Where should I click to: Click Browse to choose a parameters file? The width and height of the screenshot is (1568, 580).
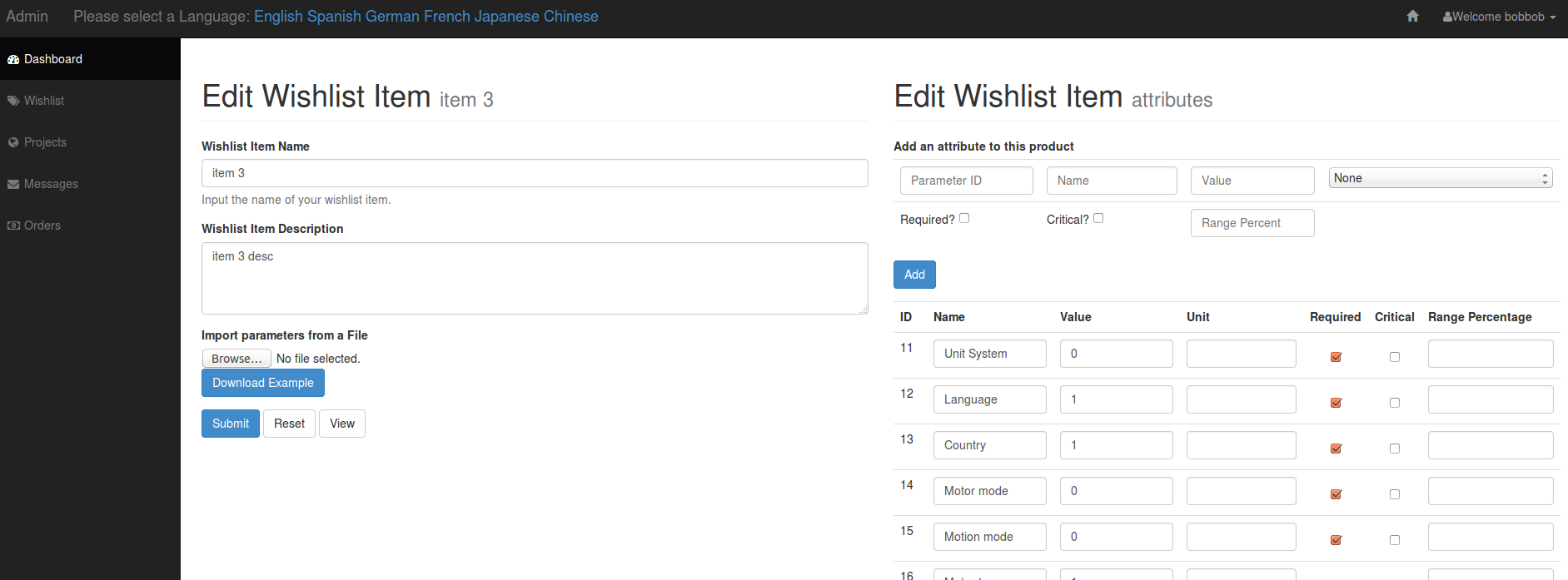click(236, 359)
